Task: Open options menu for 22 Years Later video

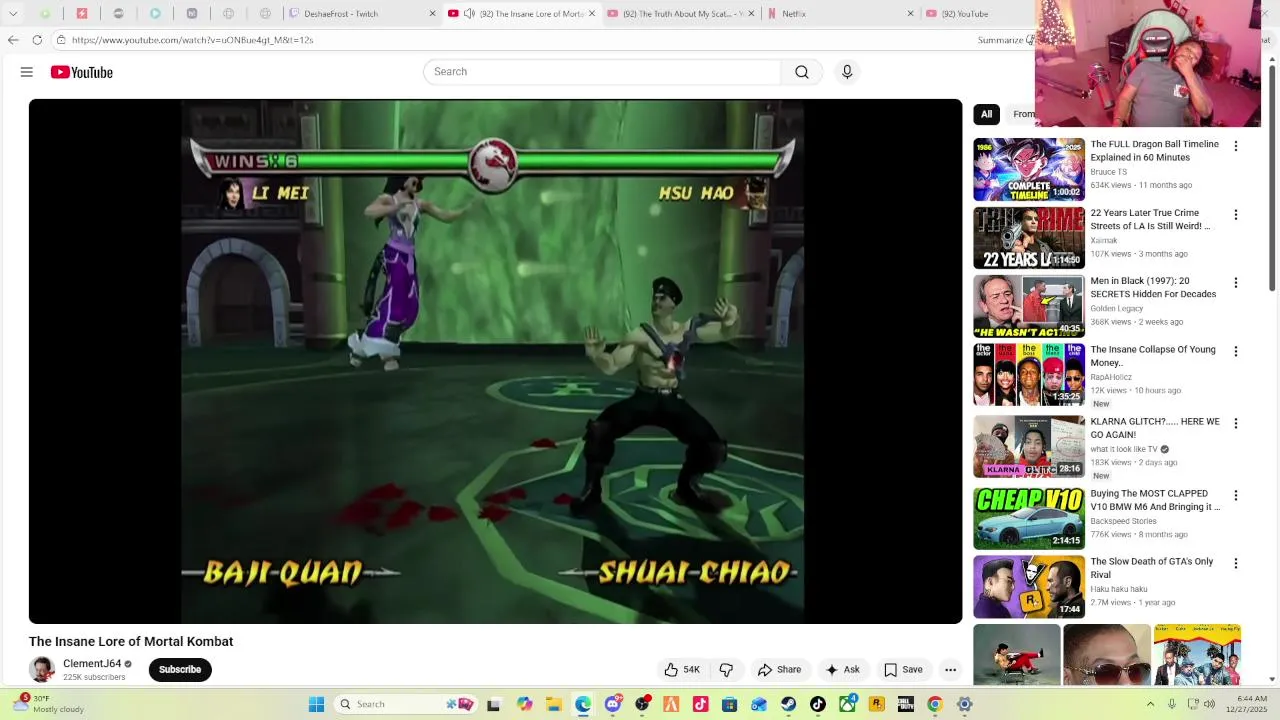Action: [1236, 215]
